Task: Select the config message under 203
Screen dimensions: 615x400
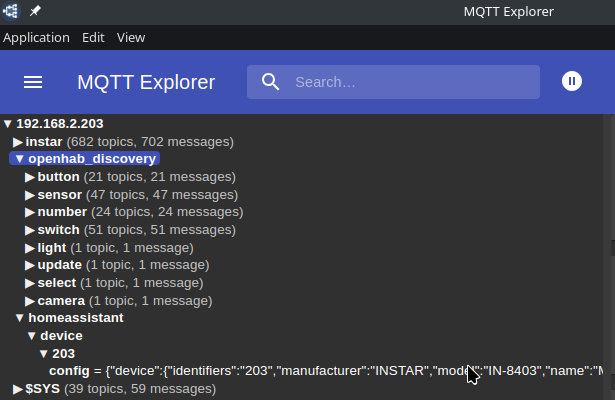Action: (x=70, y=371)
